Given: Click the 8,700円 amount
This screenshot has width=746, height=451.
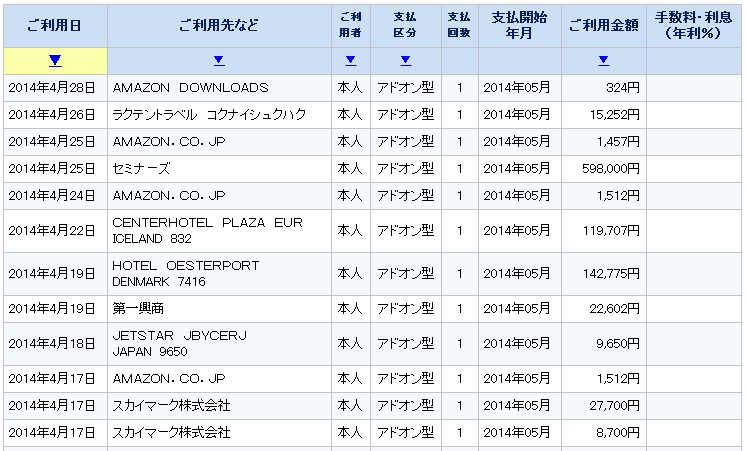Looking at the screenshot, I should click(618, 432).
